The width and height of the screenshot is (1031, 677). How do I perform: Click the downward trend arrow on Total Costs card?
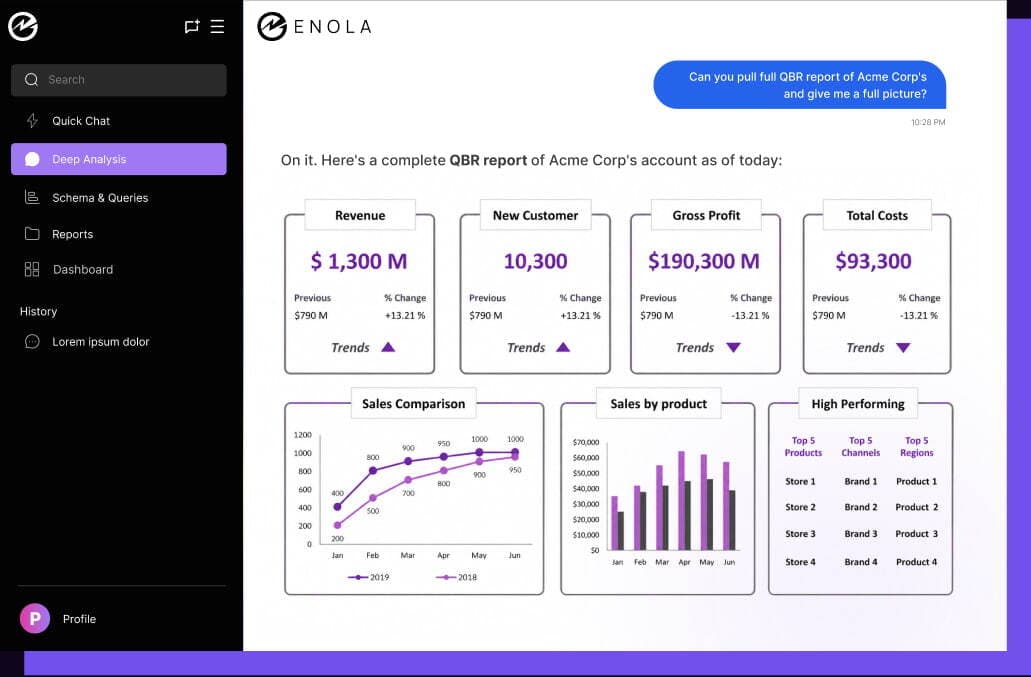pyautogui.click(x=903, y=347)
